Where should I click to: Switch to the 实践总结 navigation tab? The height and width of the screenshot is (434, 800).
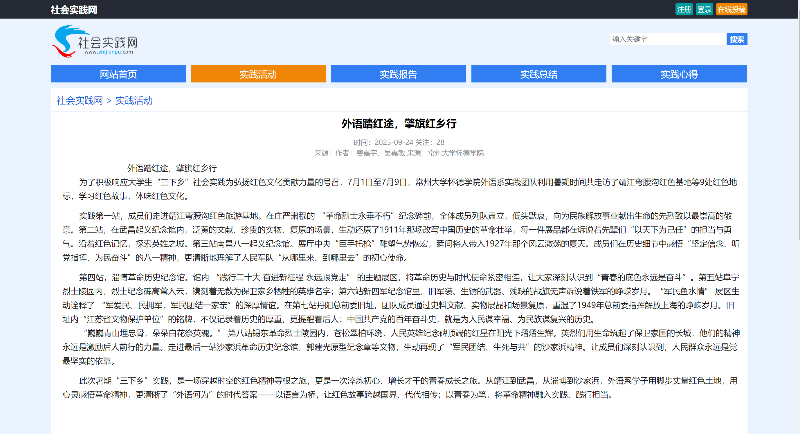[539, 74]
